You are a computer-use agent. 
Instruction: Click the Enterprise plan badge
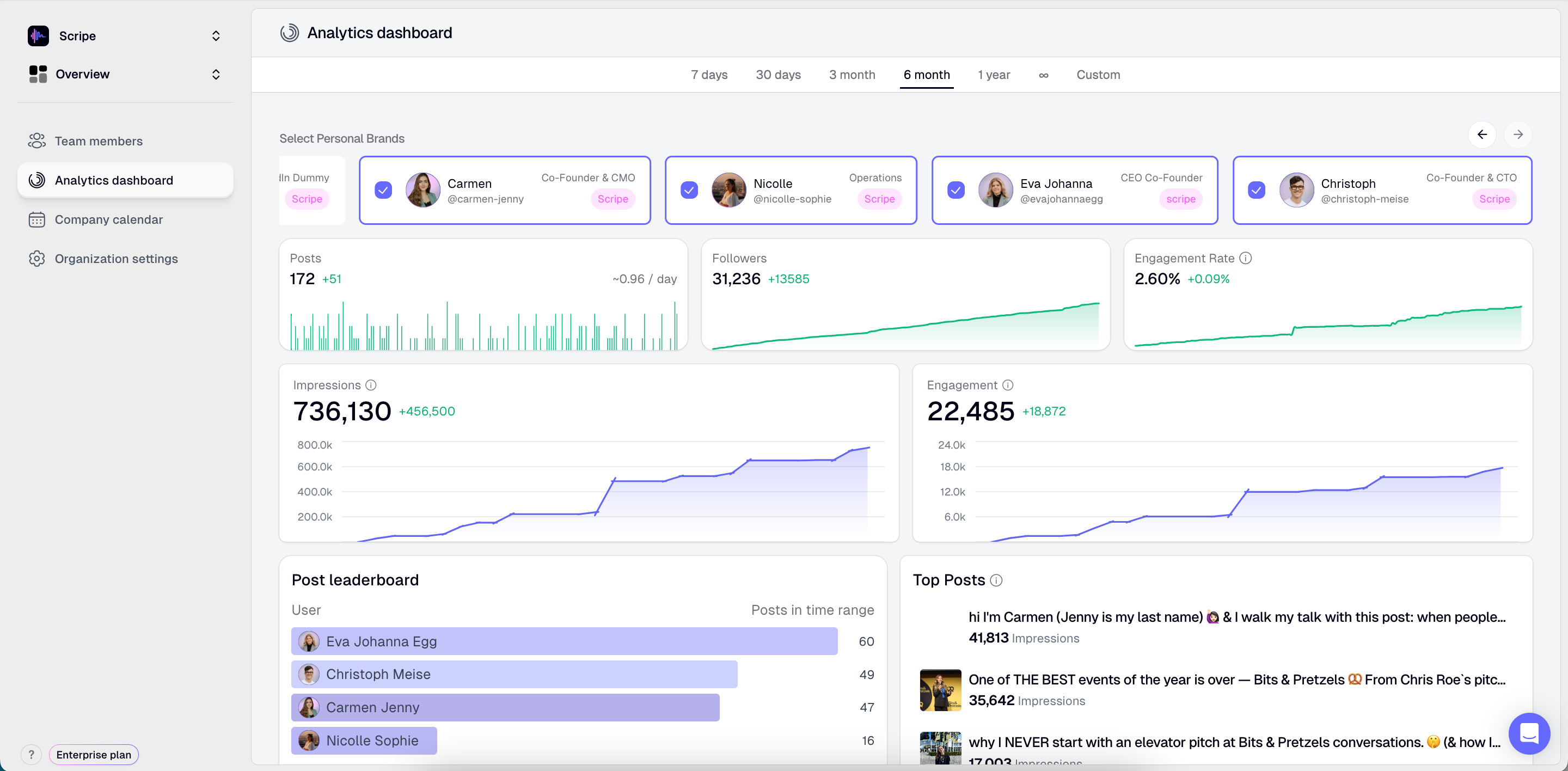tap(94, 755)
